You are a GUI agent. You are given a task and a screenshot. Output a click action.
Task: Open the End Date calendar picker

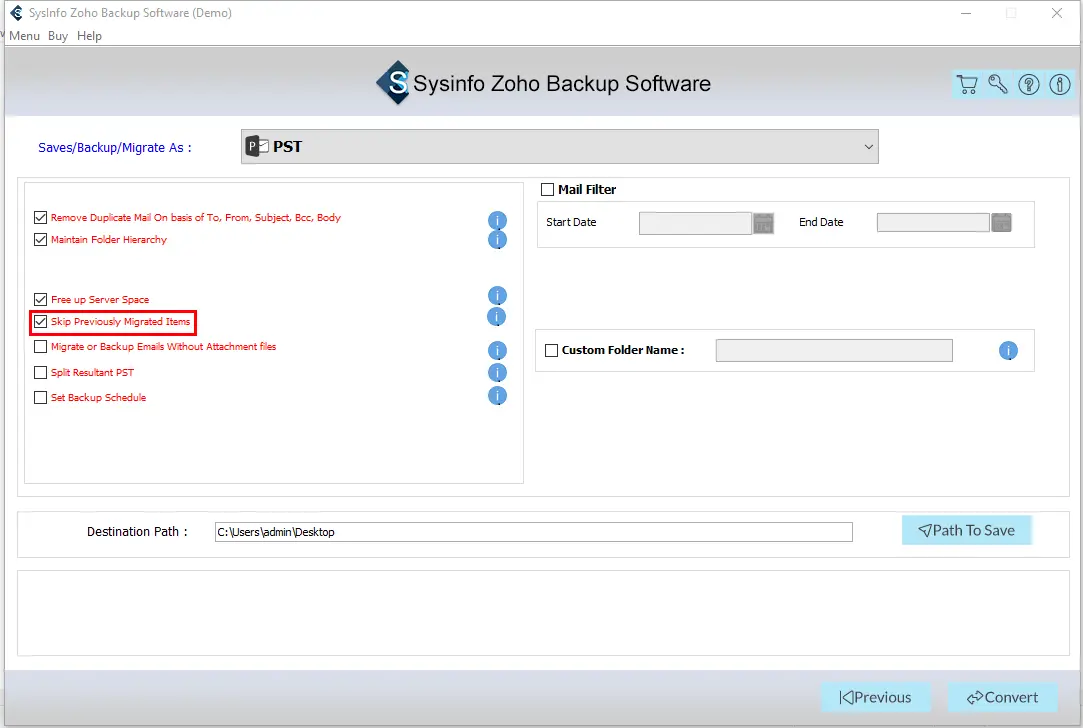click(1001, 222)
